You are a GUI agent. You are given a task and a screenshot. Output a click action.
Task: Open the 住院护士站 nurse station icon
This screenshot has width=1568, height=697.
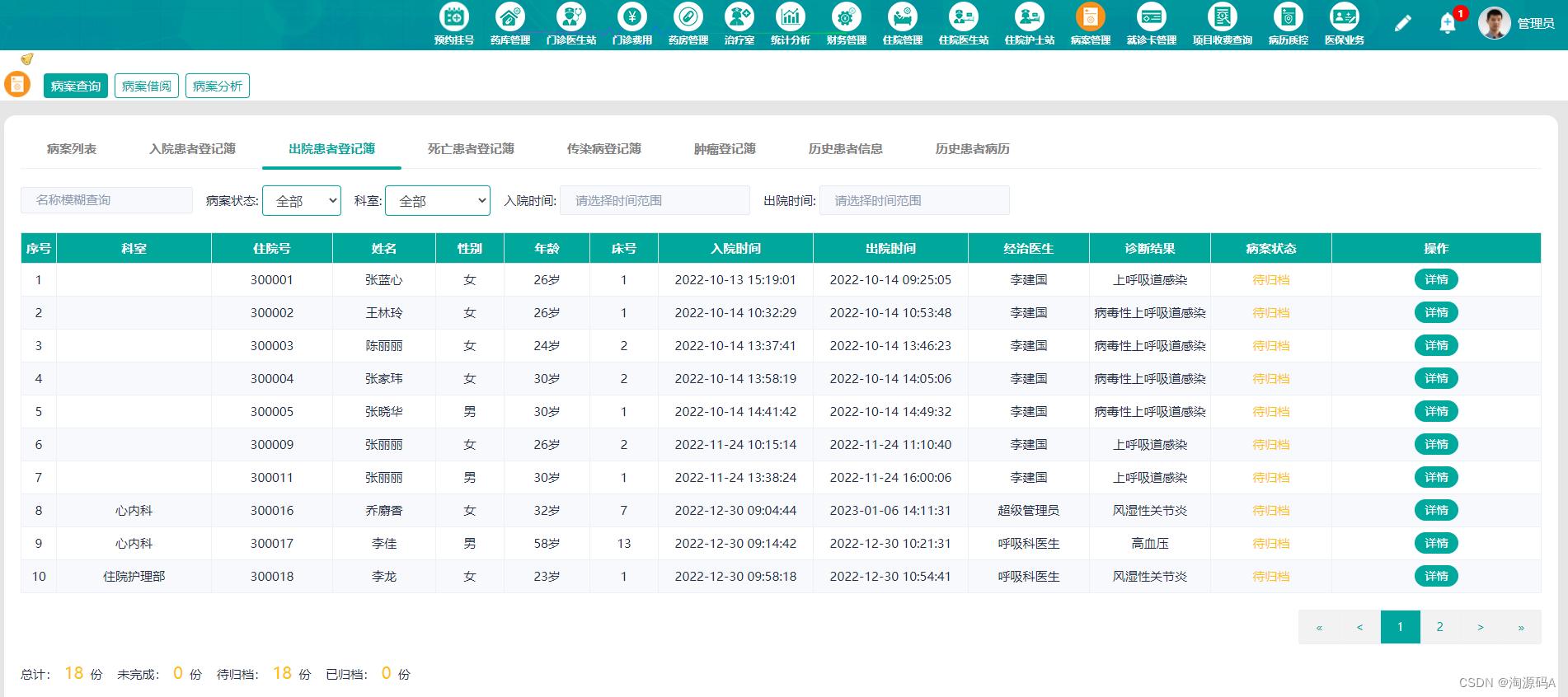pyautogui.click(x=1030, y=16)
